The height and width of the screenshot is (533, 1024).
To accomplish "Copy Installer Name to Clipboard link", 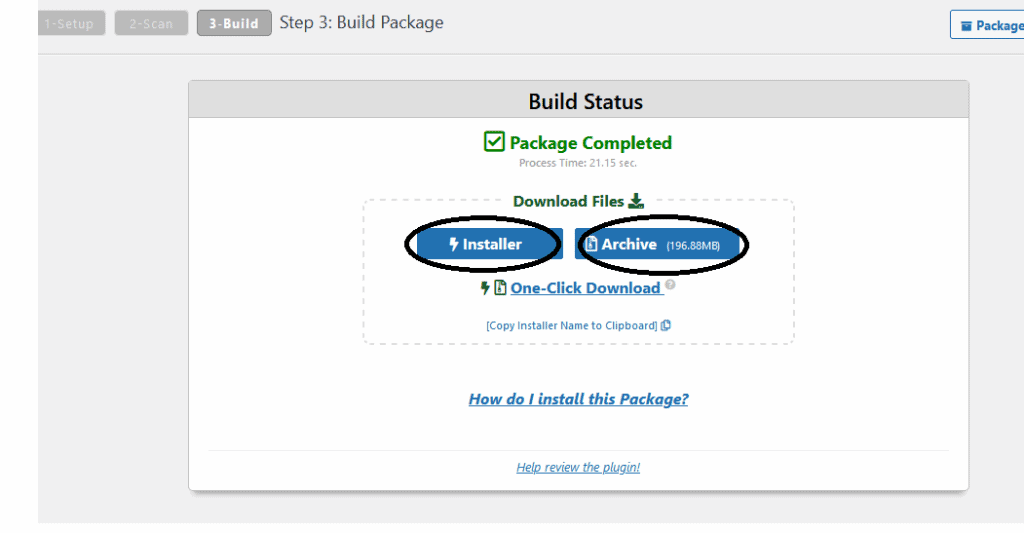I will 571,325.
